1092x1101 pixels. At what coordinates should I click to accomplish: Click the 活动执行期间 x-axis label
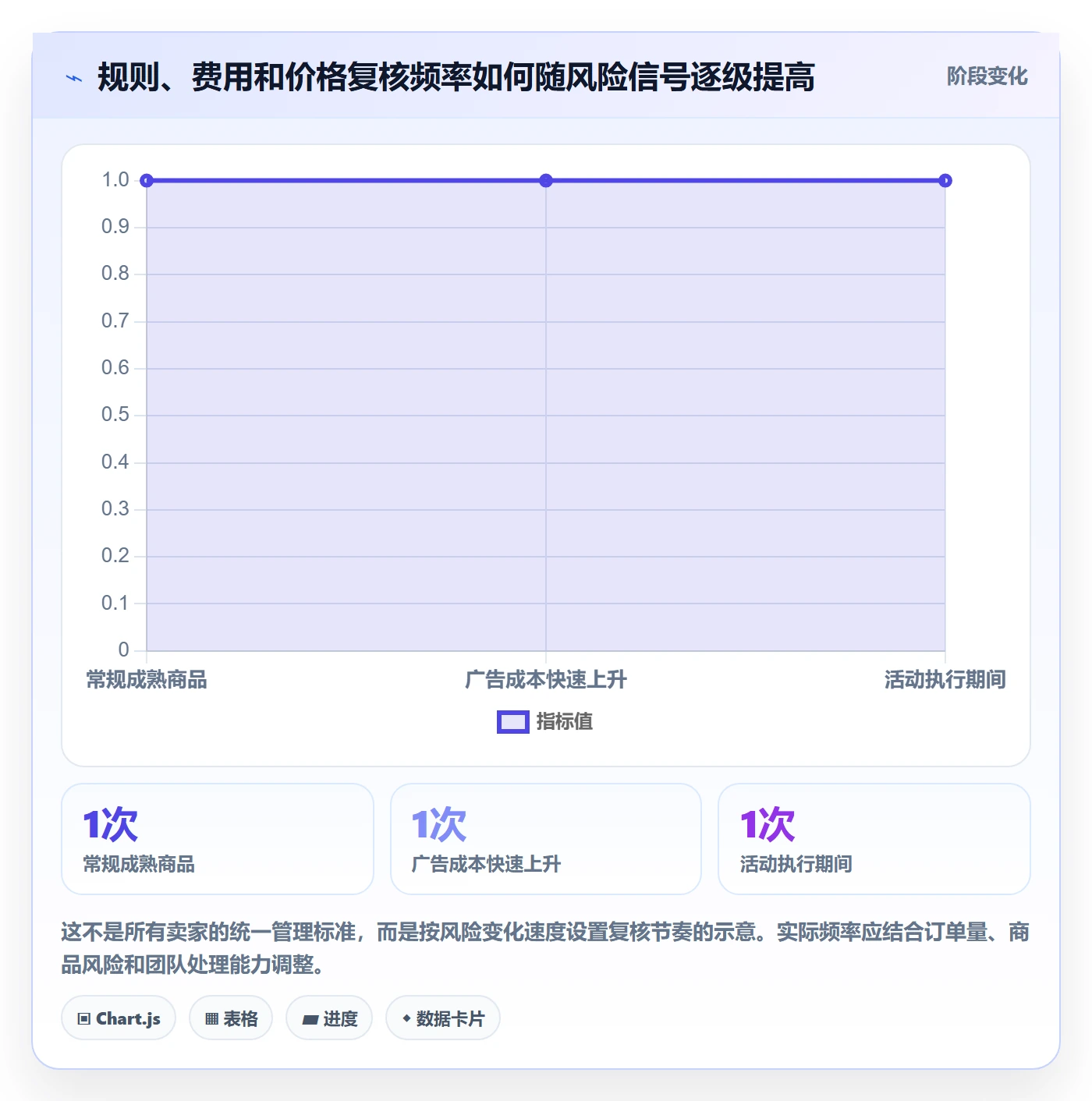point(945,680)
